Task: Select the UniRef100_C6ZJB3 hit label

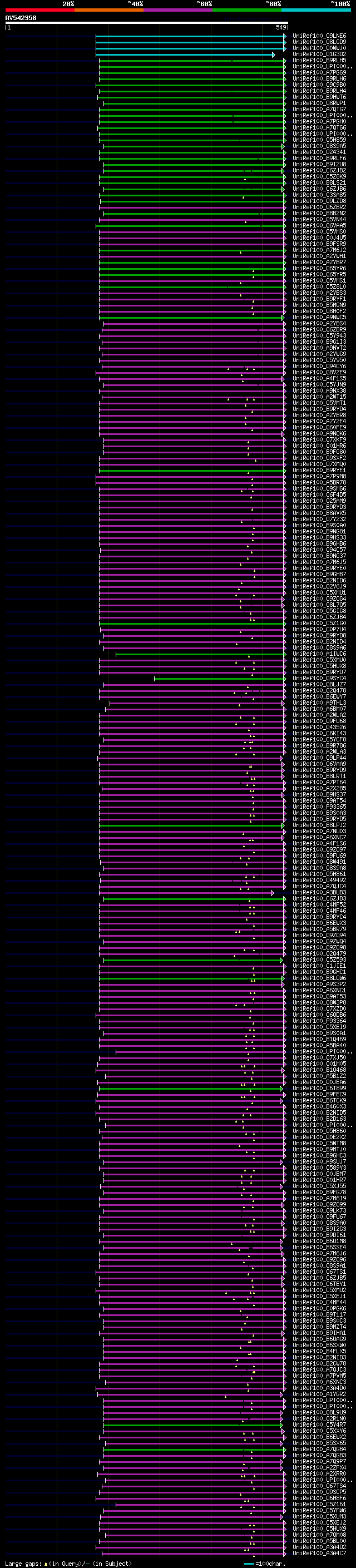Action: 319,898
